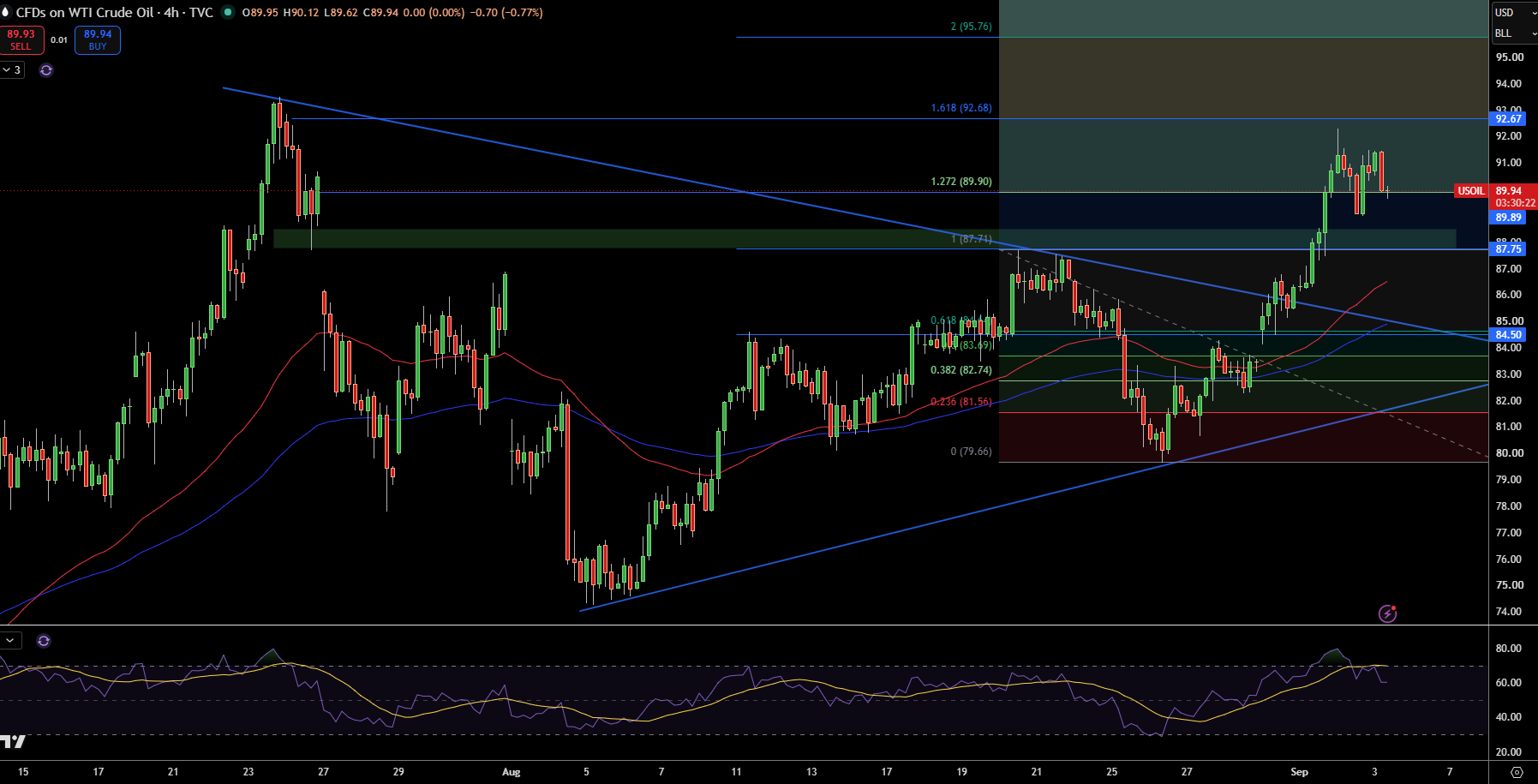
Task: Click the 74.00 value on price axis
Action: coord(1510,612)
